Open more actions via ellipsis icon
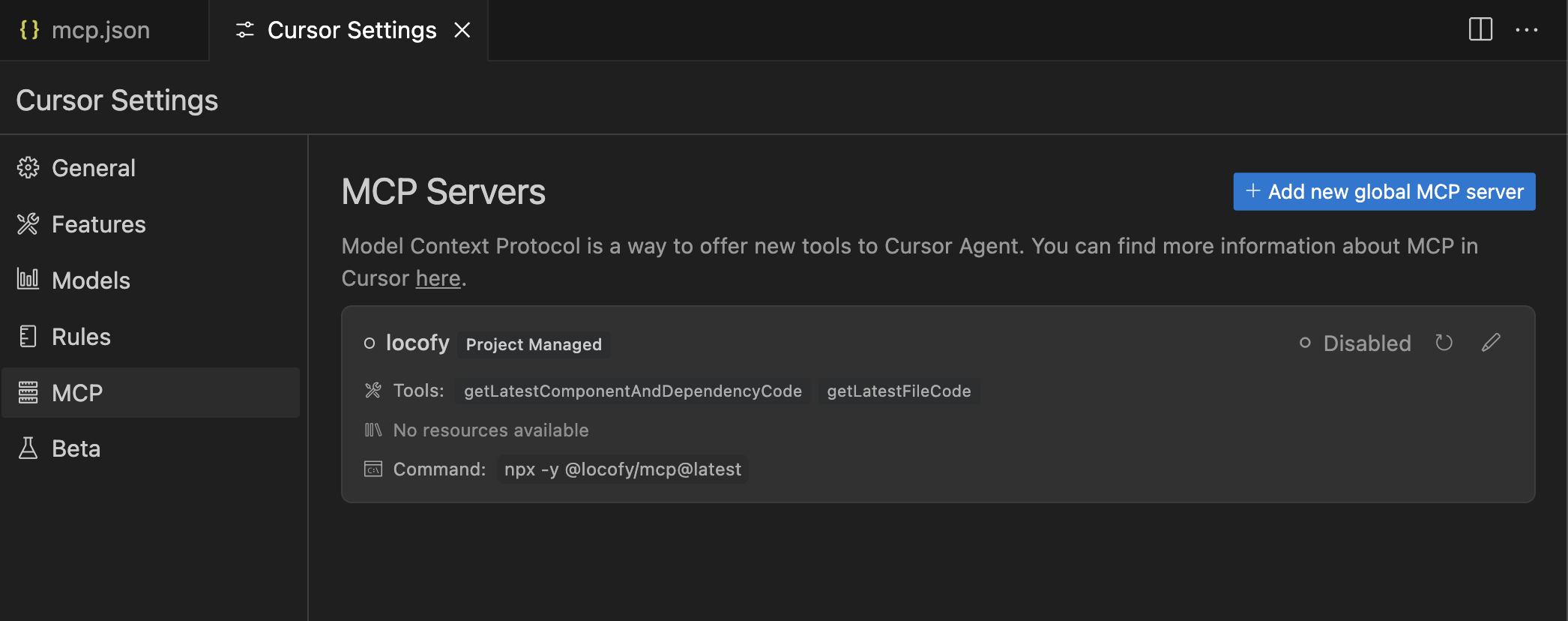Screen dimensions: 1568x621 [1527, 30]
